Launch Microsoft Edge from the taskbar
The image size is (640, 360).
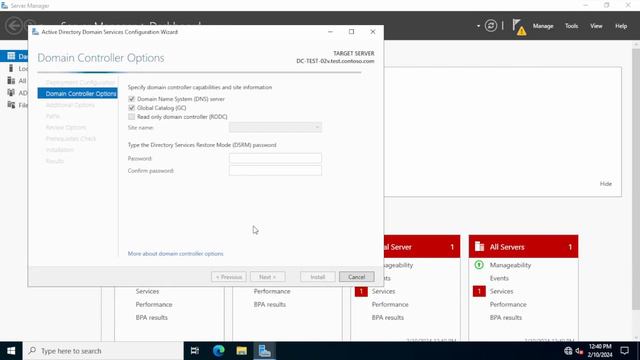click(x=218, y=351)
